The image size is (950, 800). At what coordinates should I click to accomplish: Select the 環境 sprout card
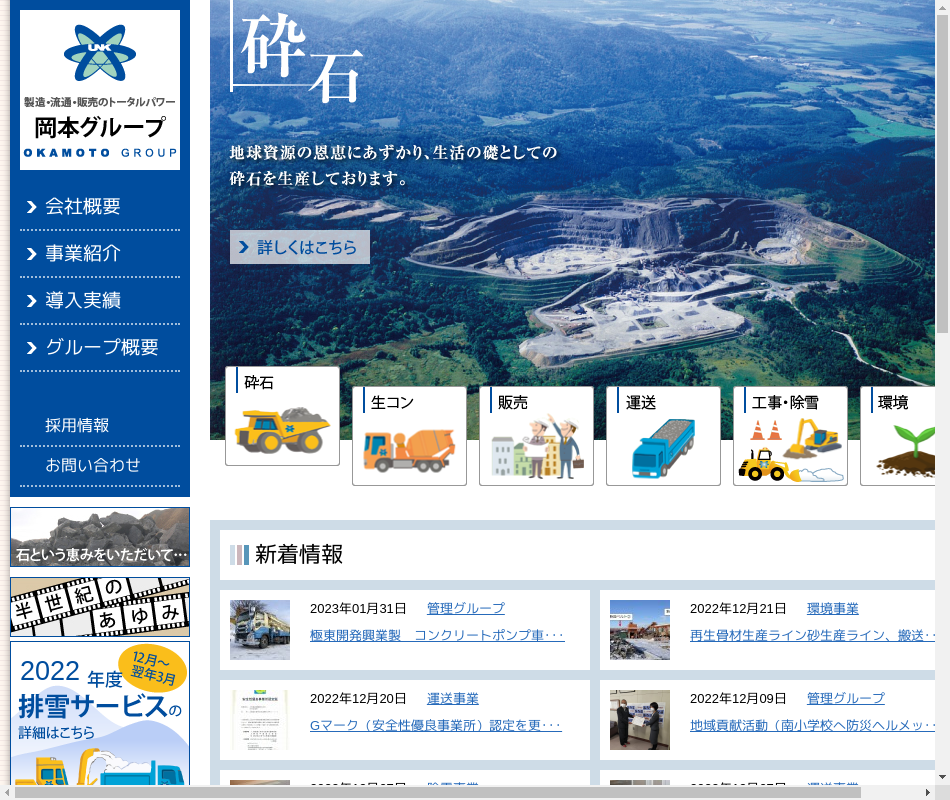898,436
